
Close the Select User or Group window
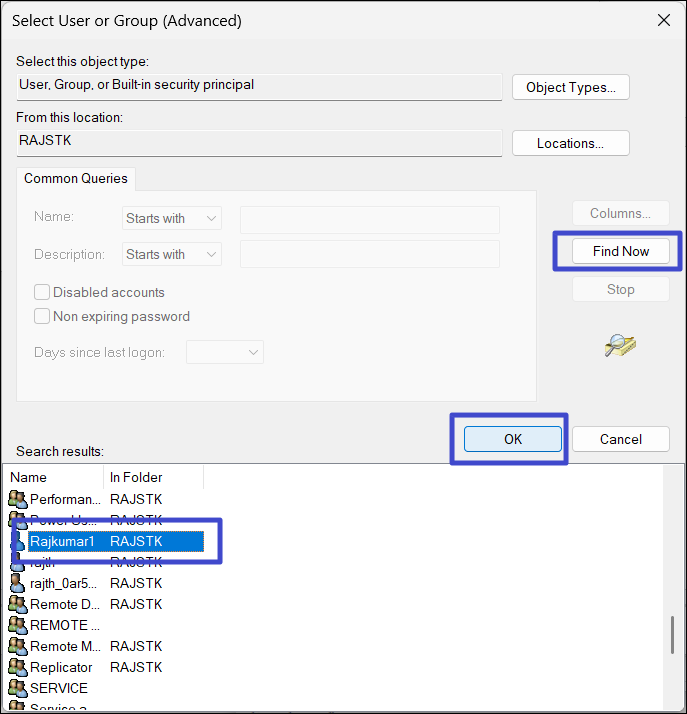[664, 20]
